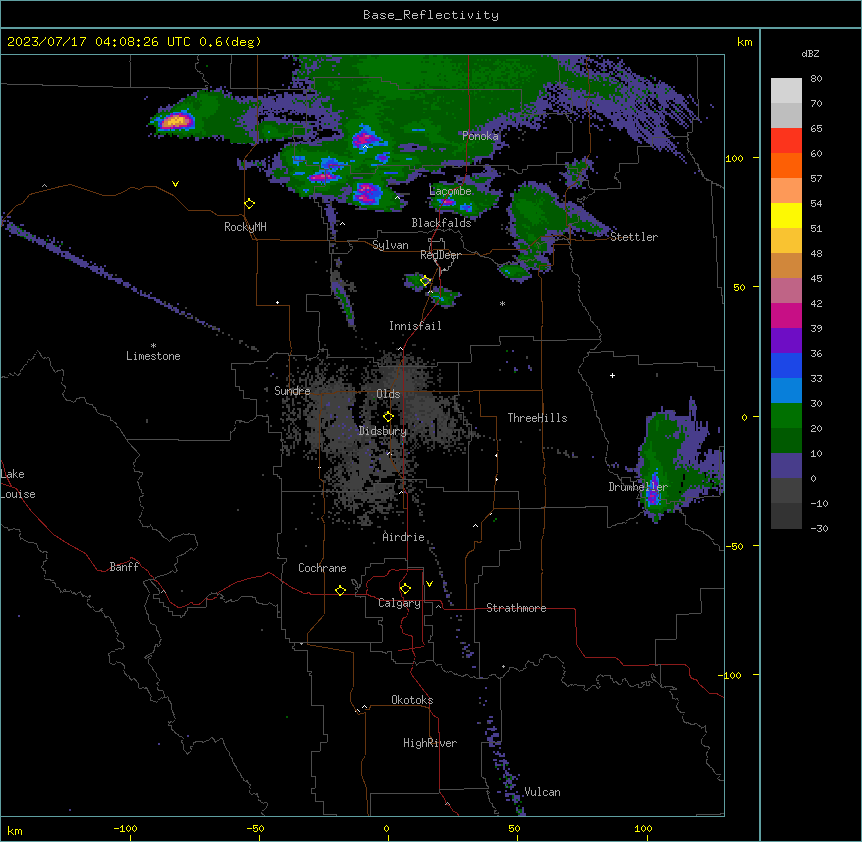Viewport: 862px width, 842px height.
Task: Click the Base_Reflectivity title text
Action: pos(431,15)
